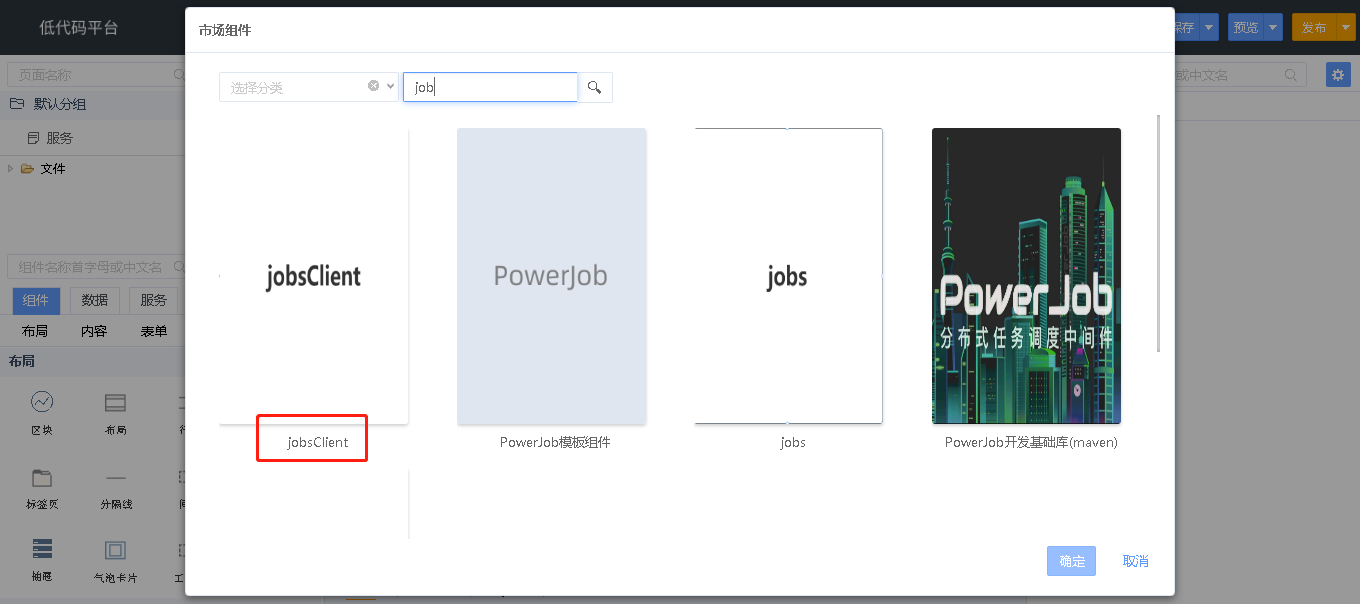Click the magnifier in the top-right search box
Screen dimensions: 1360x604
[x=1291, y=75]
